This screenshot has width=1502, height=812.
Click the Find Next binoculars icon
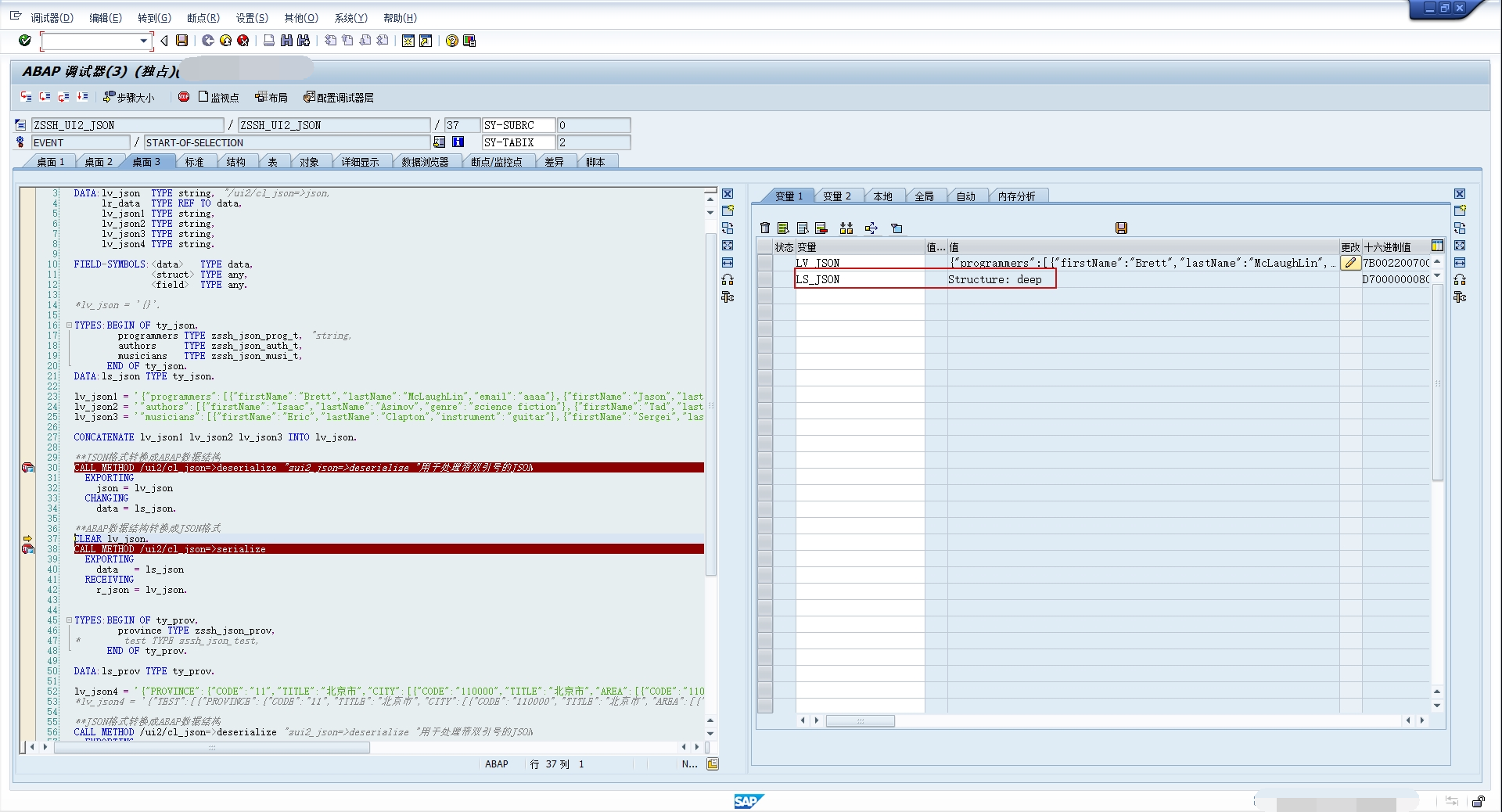pyautogui.click(x=304, y=41)
